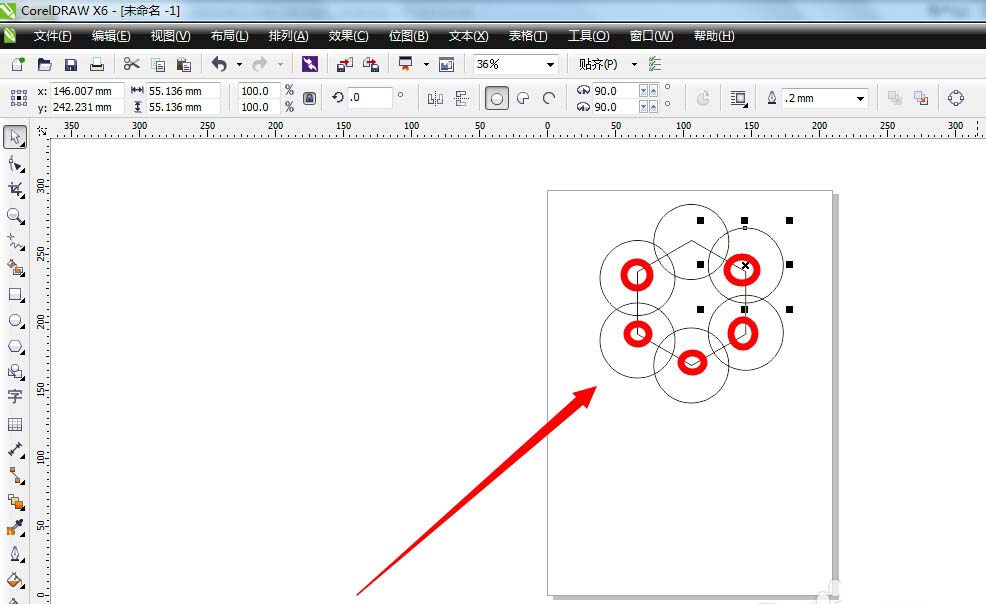The height and width of the screenshot is (604, 986).
Task: Open the zoom level dropdown
Action: pos(550,65)
